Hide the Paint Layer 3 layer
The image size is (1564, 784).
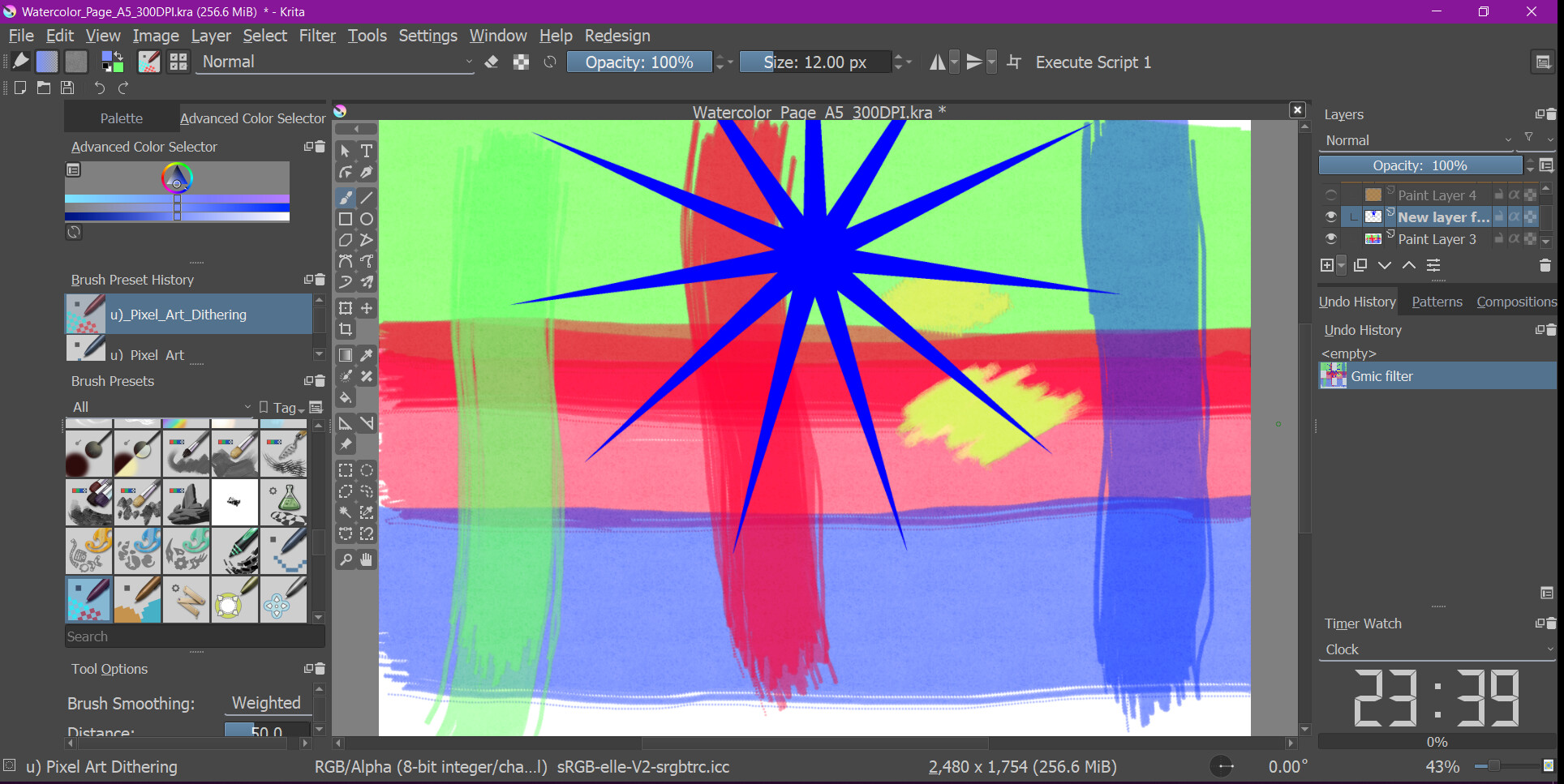click(x=1330, y=239)
